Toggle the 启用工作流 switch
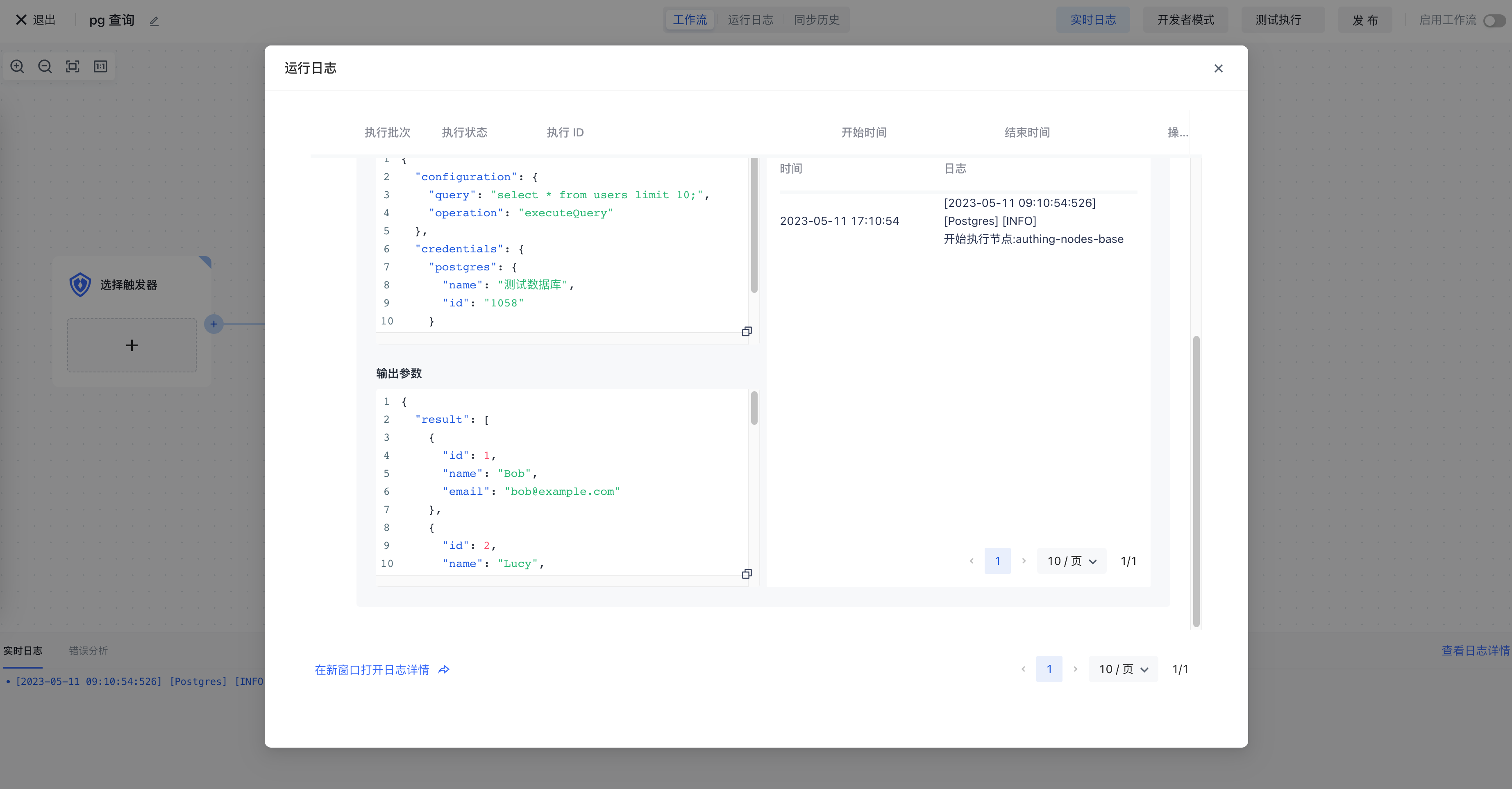The width and height of the screenshot is (1512, 789). coord(1494,20)
